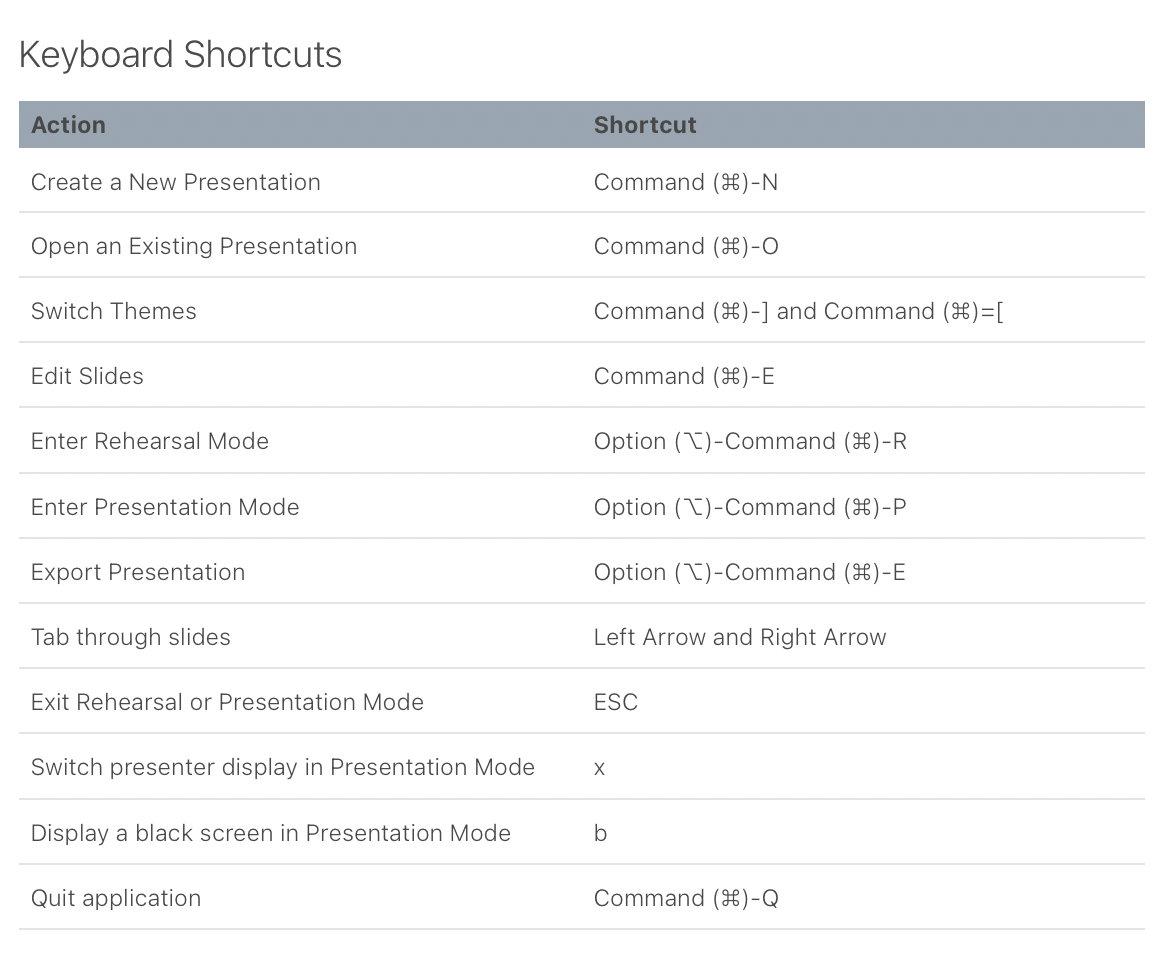
Task: Click Display a black screen row
Action: (271, 833)
